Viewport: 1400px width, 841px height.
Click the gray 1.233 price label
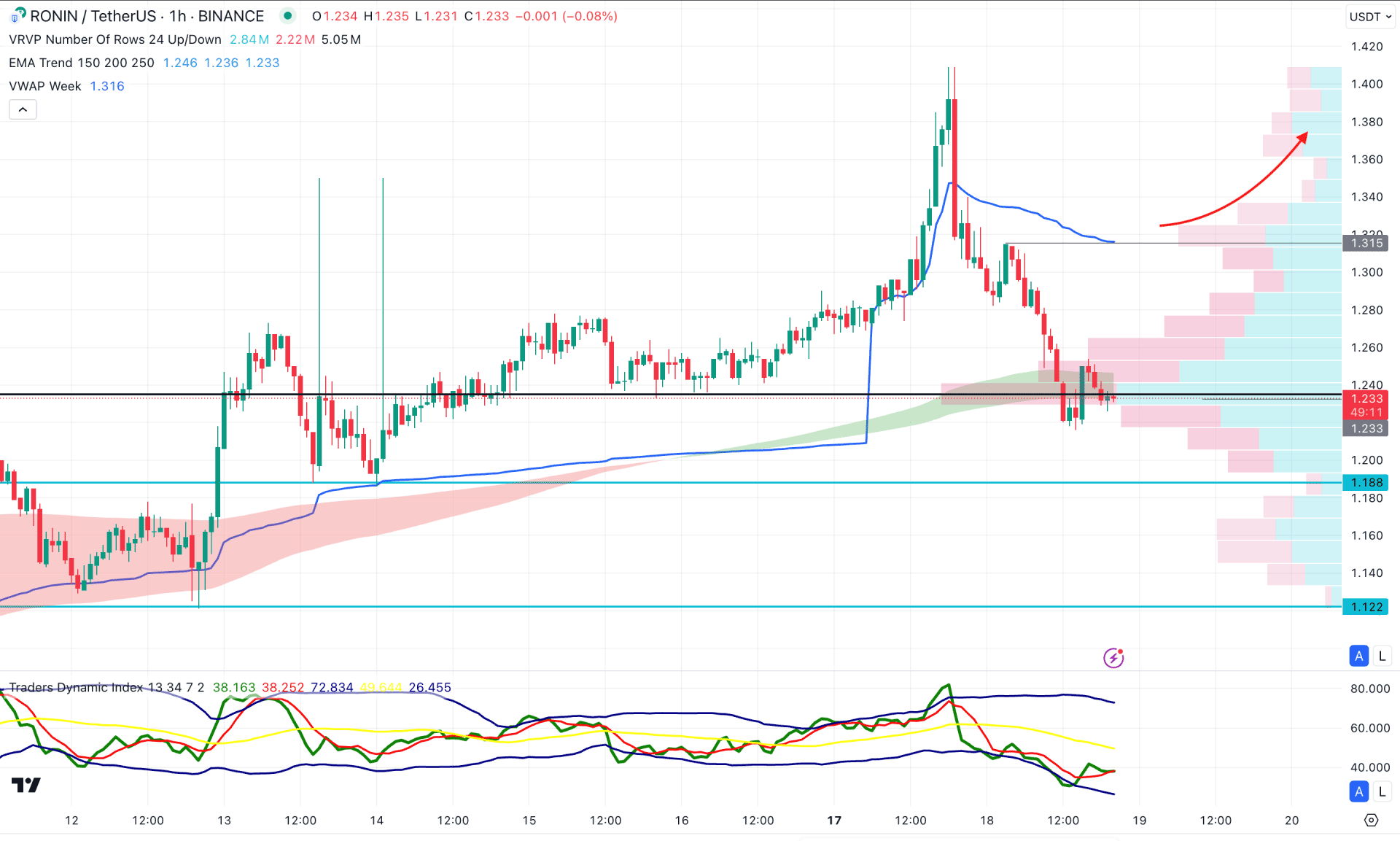pyautogui.click(x=1366, y=429)
